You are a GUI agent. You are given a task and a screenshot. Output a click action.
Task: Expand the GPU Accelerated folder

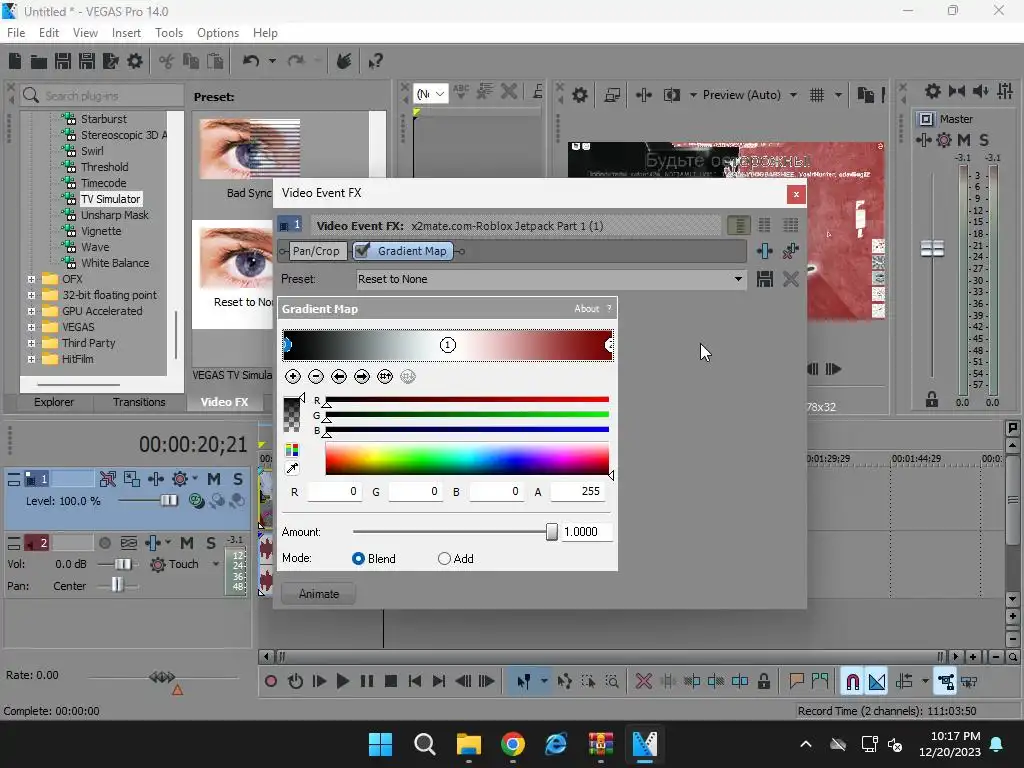point(31,311)
